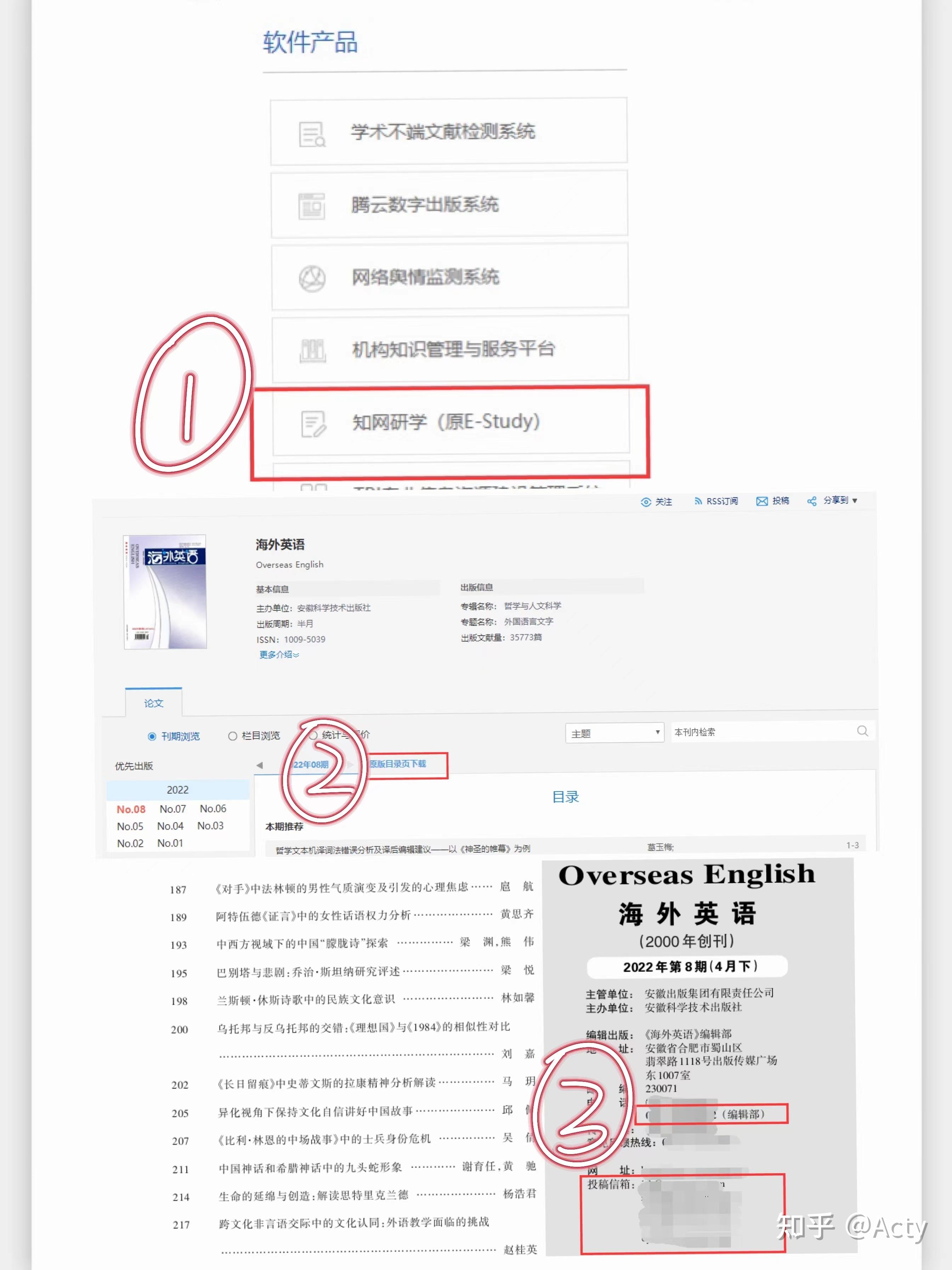Select issue No.08
This screenshot has height=1270, width=952.
tap(131, 809)
